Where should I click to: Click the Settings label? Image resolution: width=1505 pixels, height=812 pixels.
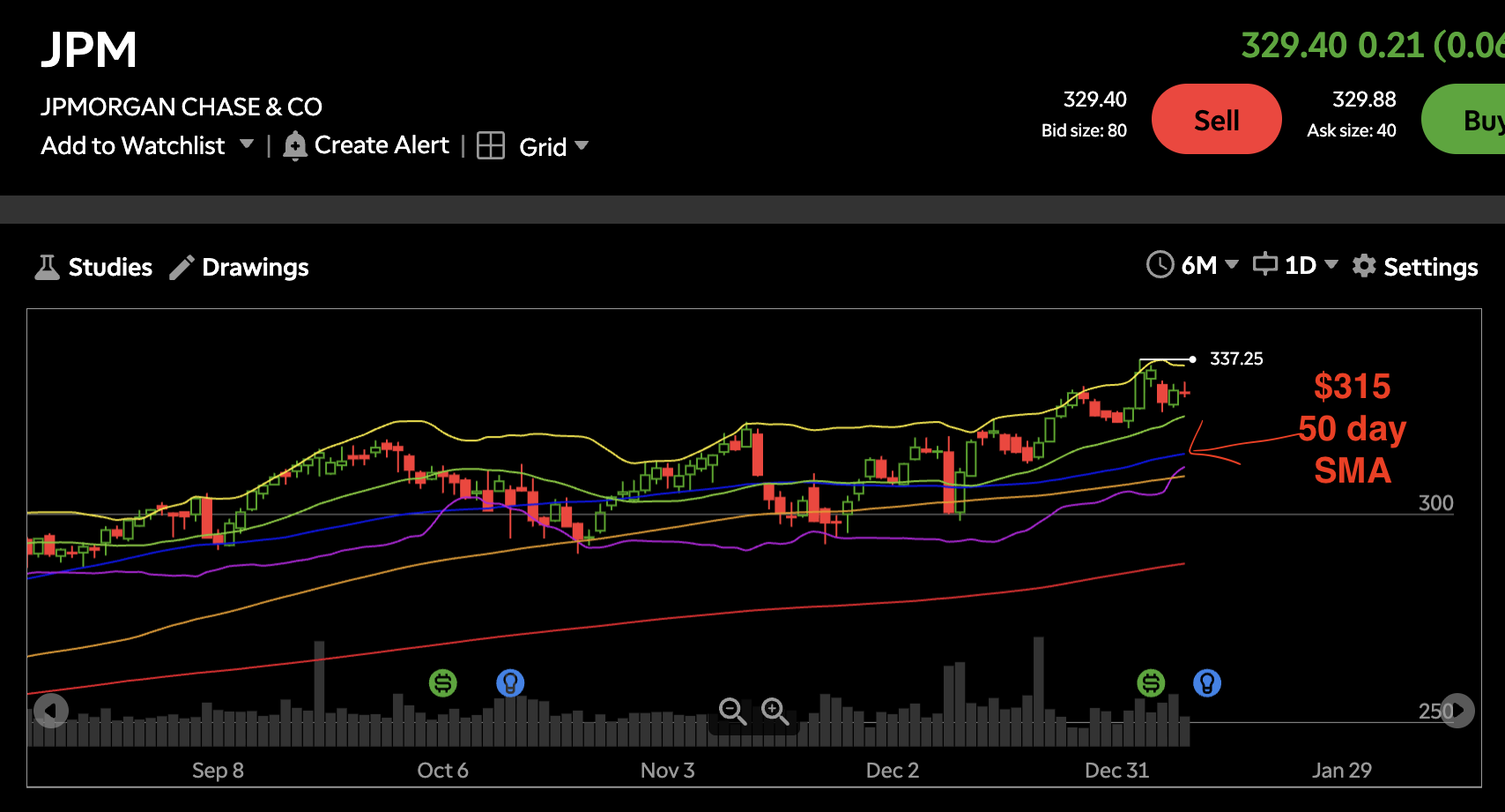(x=1431, y=267)
